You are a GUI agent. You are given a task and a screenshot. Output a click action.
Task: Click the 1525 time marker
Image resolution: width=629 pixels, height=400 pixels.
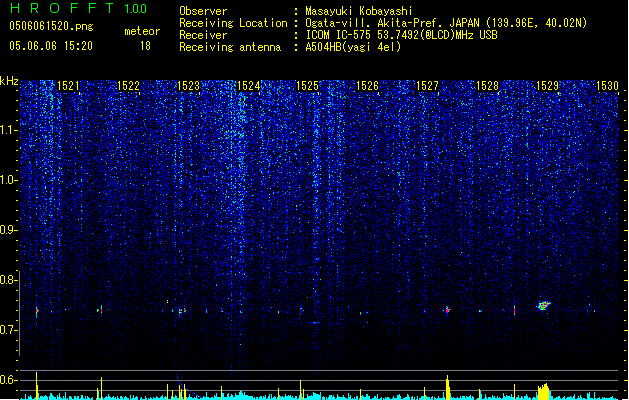pos(307,86)
